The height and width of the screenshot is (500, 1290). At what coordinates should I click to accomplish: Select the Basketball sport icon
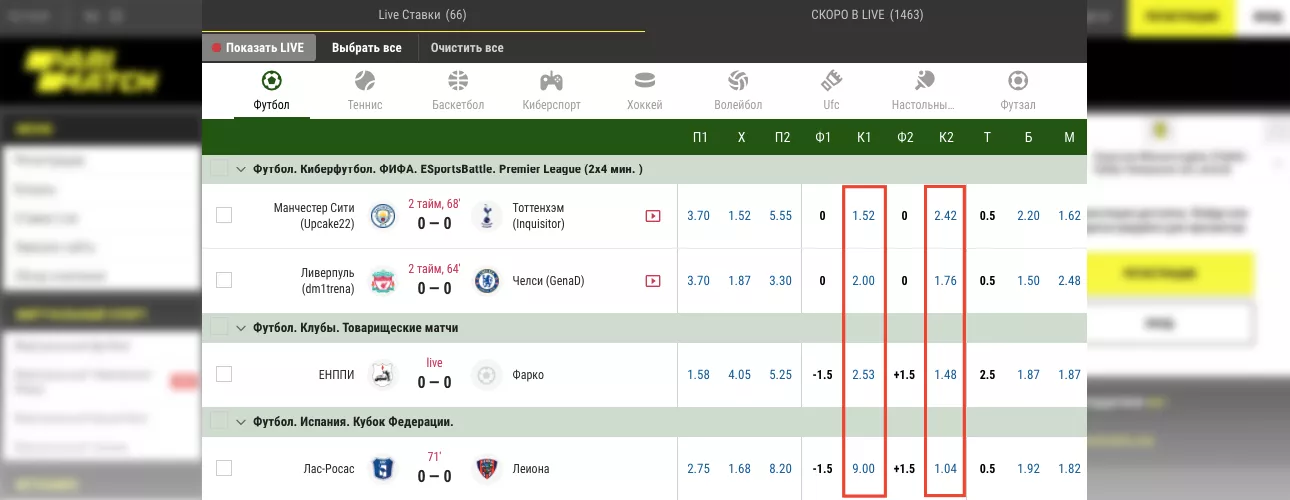[x=458, y=81]
